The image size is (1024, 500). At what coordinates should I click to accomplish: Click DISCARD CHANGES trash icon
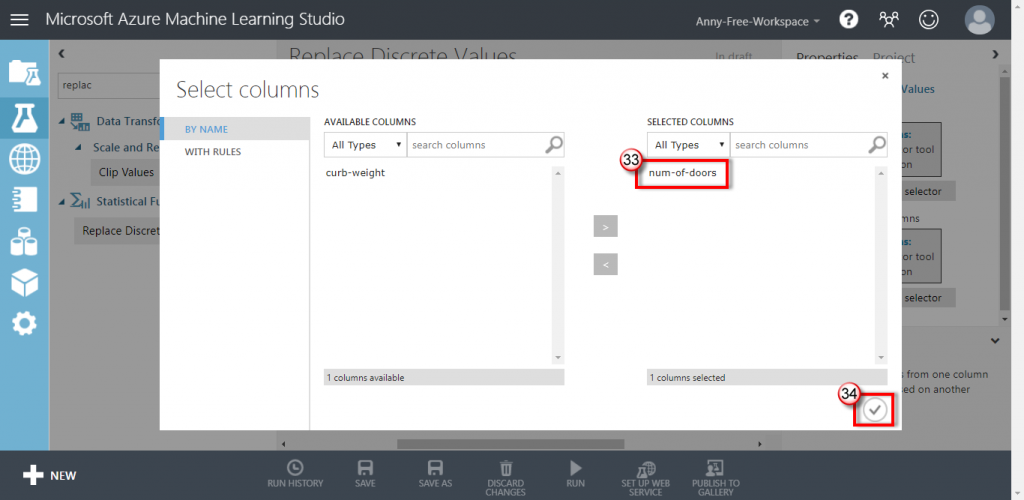tap(505, 478)
